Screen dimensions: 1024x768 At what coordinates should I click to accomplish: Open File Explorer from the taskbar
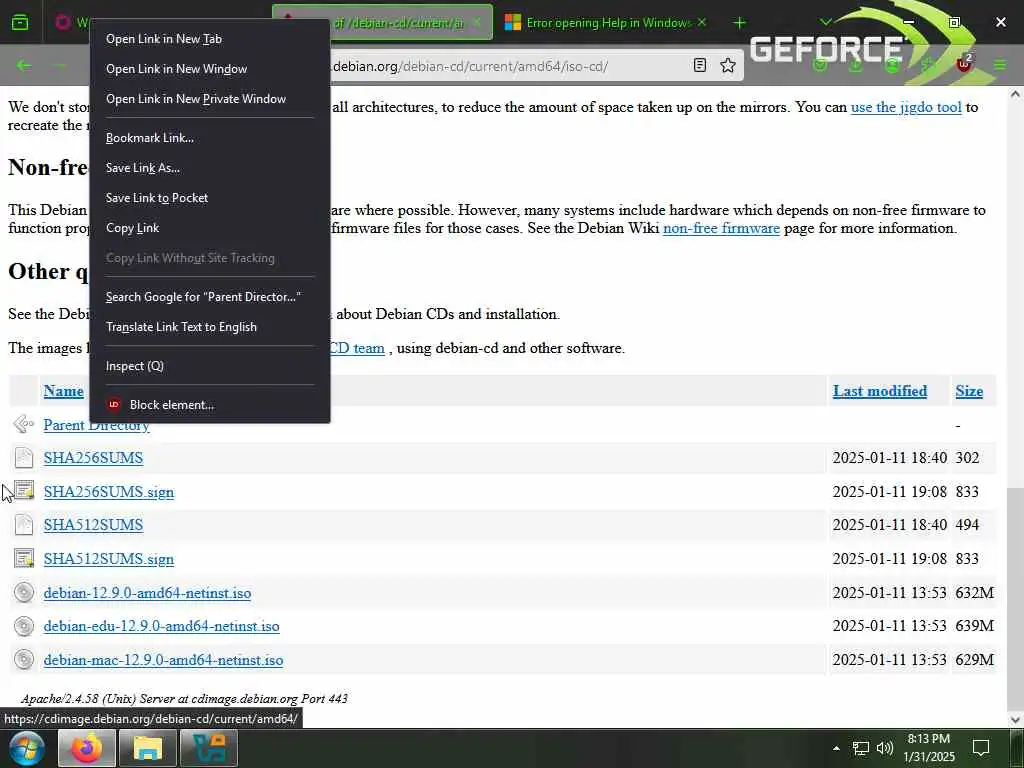tap(148, 748)
